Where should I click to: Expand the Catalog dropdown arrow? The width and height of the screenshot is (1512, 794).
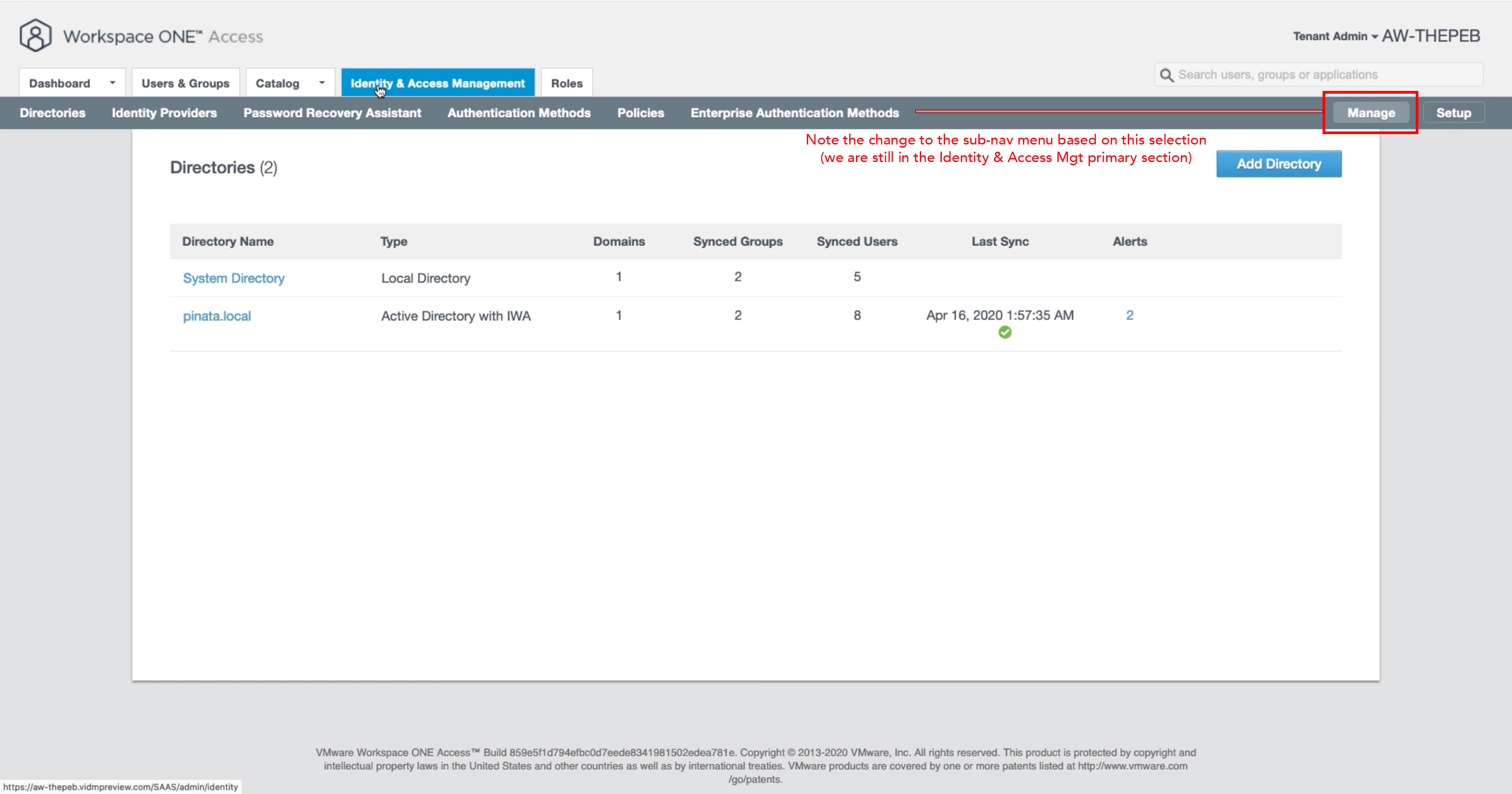(322, 83)
